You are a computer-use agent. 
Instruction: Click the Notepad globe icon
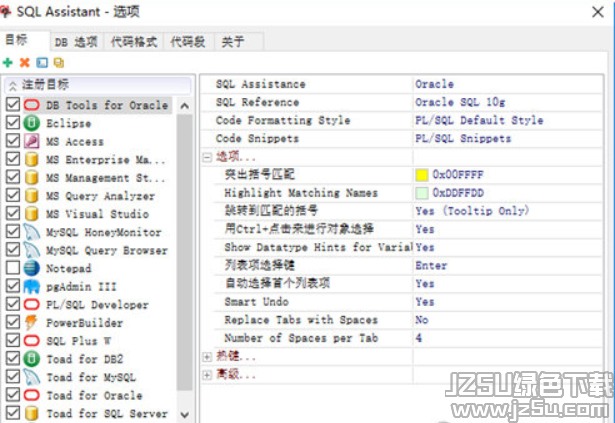coord(32,268)
